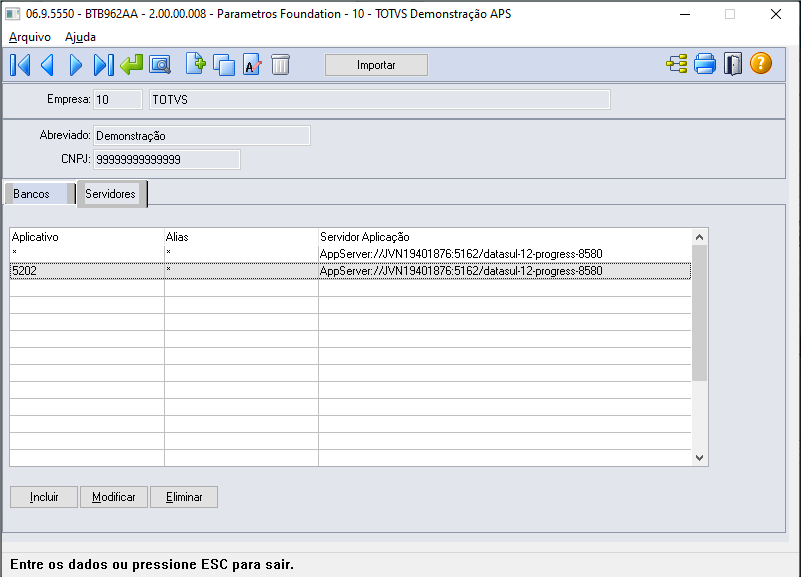Viewport: 801px width, 577px height.
Task: Jump to the last record
Action: coord(104,65)
